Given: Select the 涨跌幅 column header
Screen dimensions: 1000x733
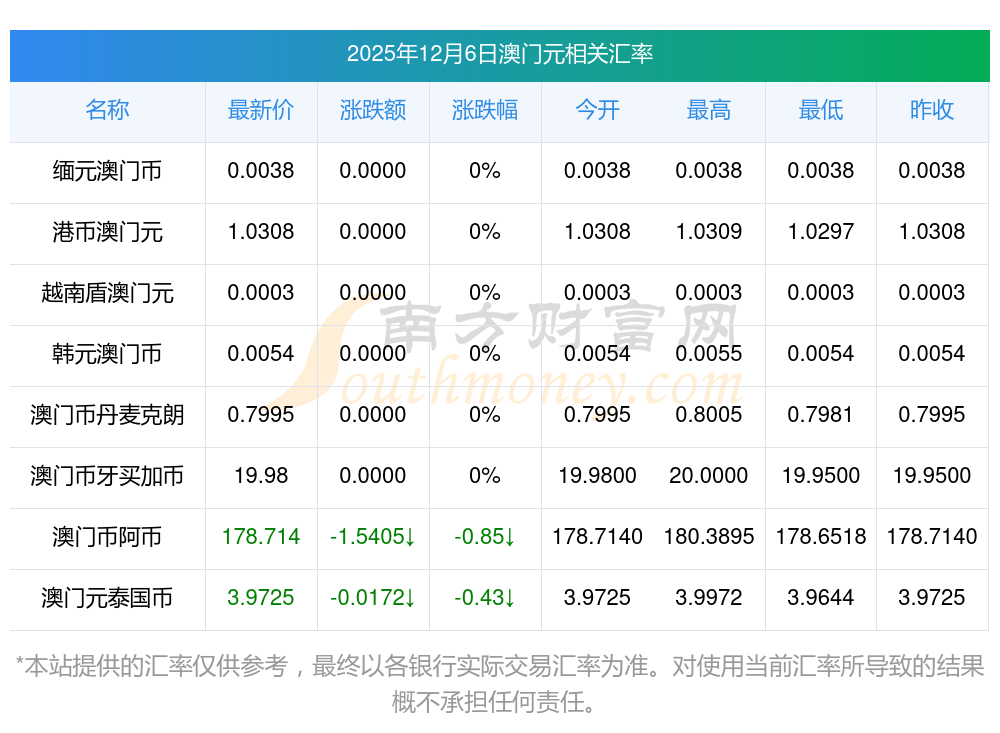Looking at the screenshot, I should (485, 110).
